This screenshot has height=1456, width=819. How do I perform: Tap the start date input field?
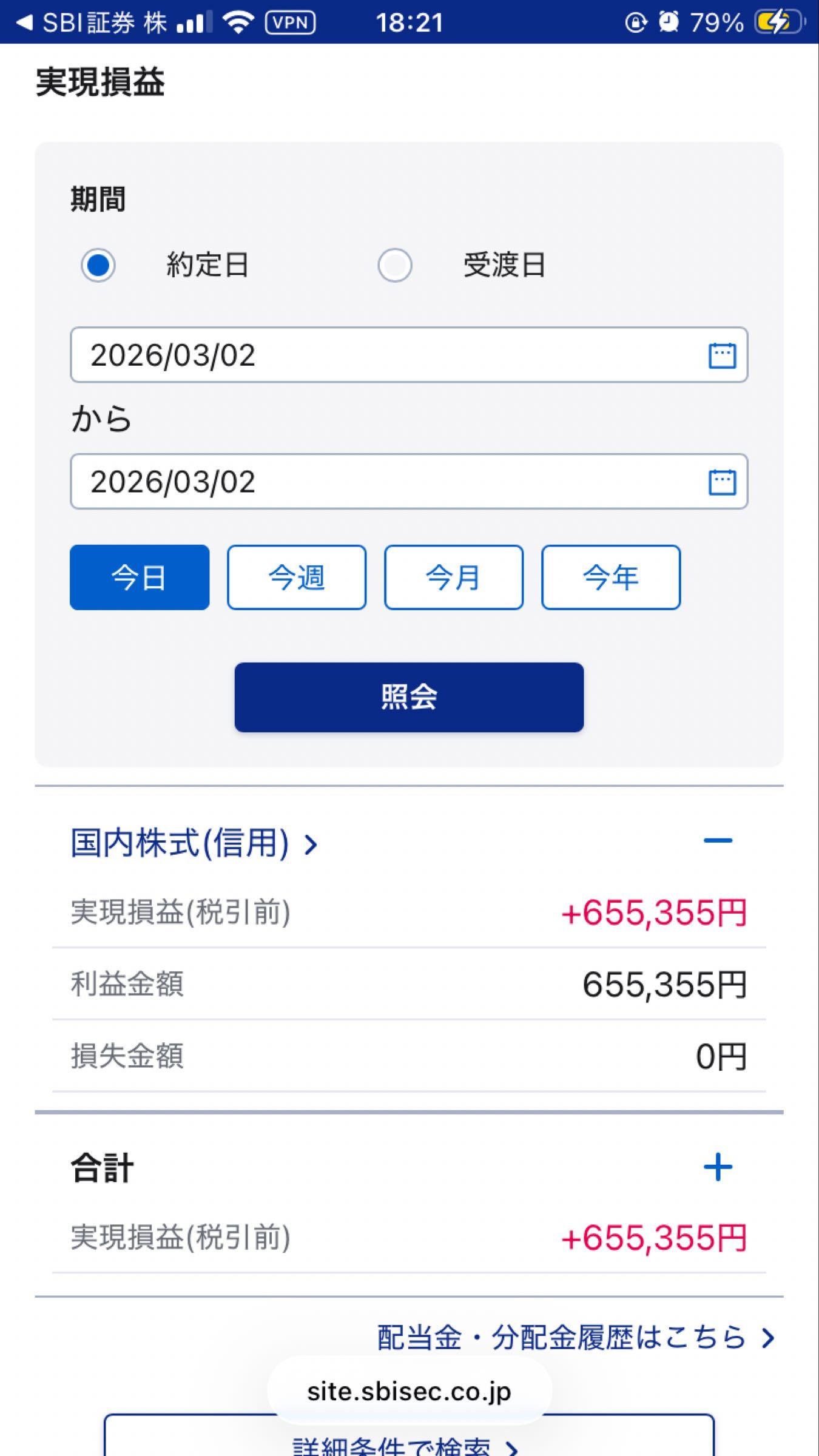click(x=388, y=355)
